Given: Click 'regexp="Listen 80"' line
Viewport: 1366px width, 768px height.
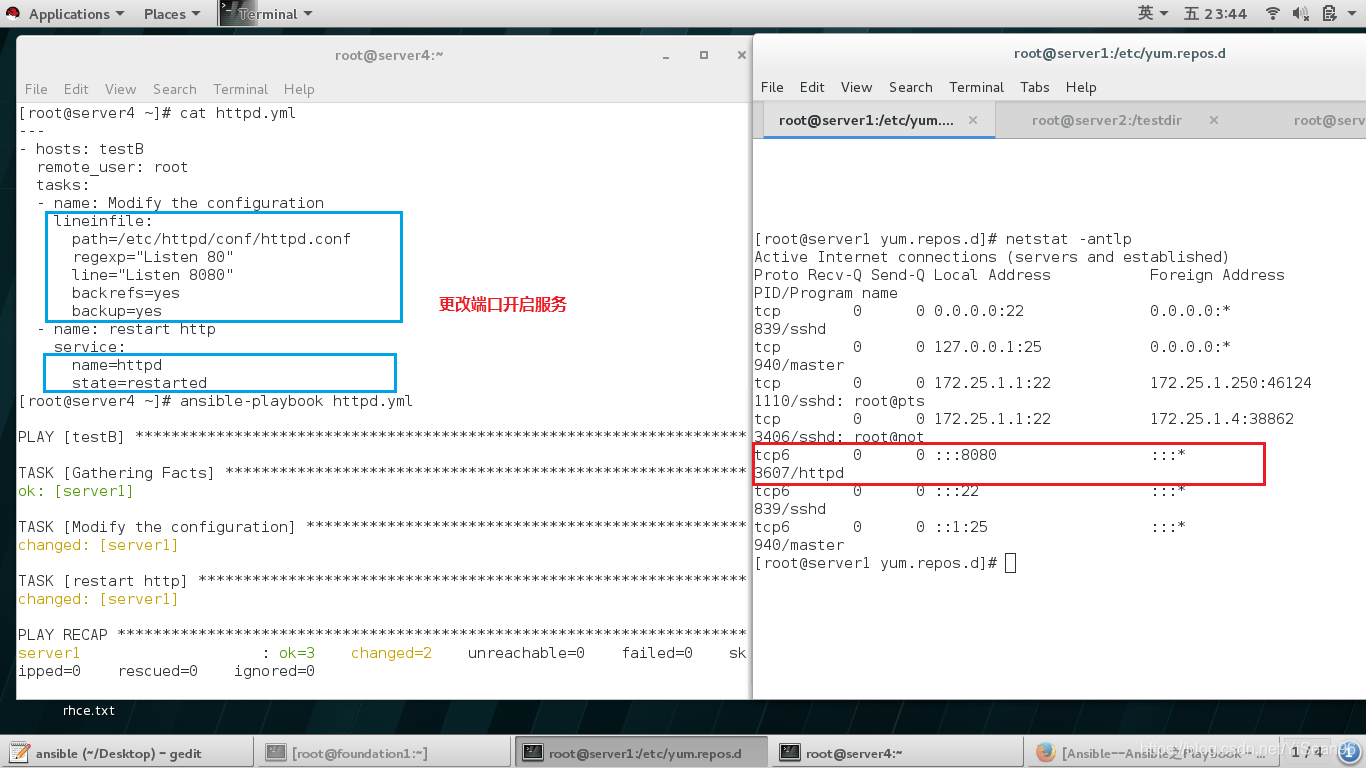Looking at the screenshot, I should tap(152, 257).
